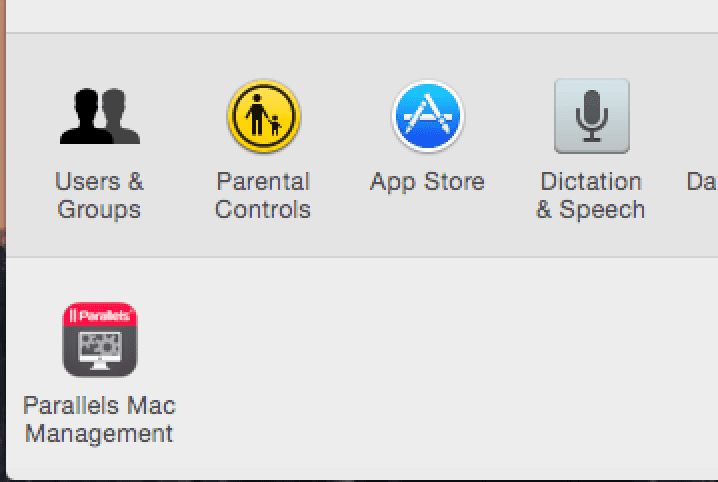Click the "App Store" text label
The width and height of the screenshot is (718, 482).
pyautogui.click(x=427, y=182)
